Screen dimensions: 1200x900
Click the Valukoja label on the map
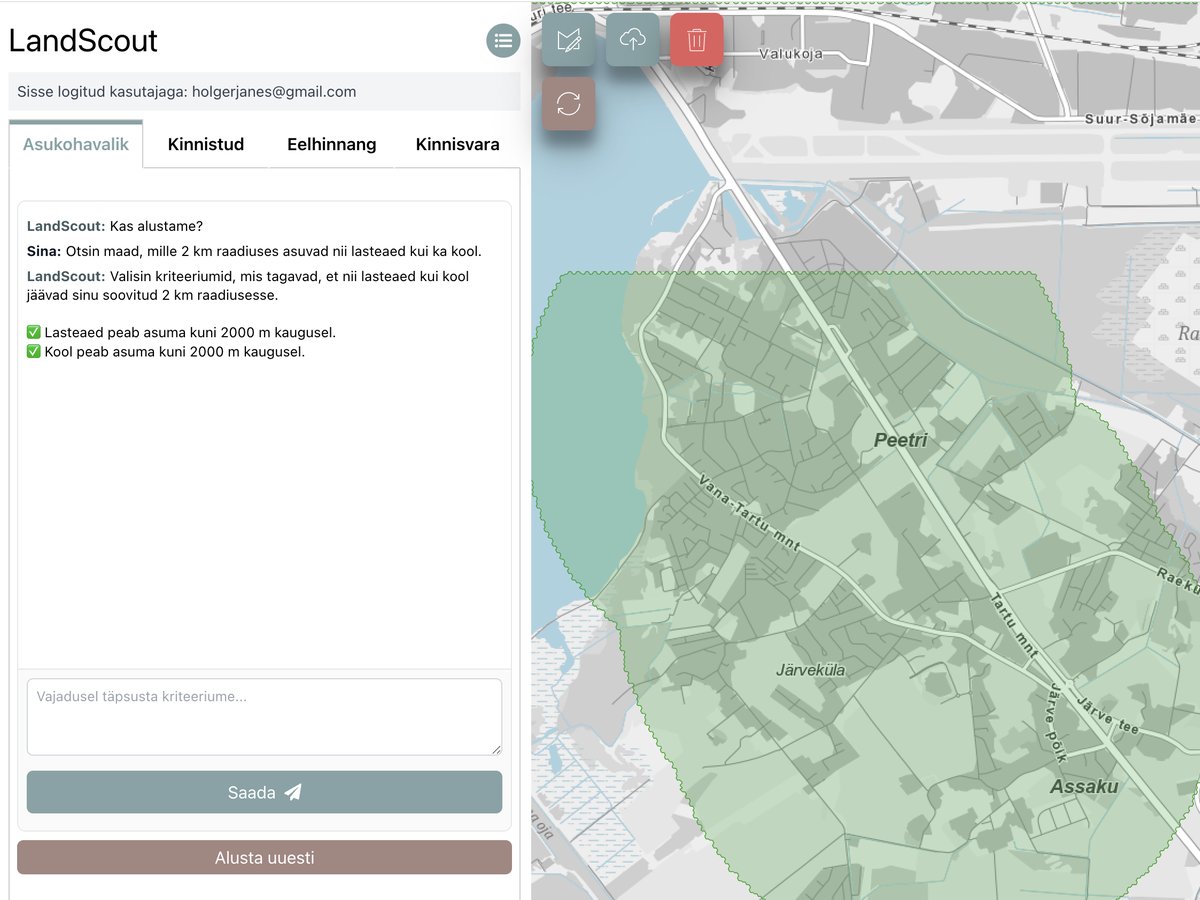tap(791, 54)
